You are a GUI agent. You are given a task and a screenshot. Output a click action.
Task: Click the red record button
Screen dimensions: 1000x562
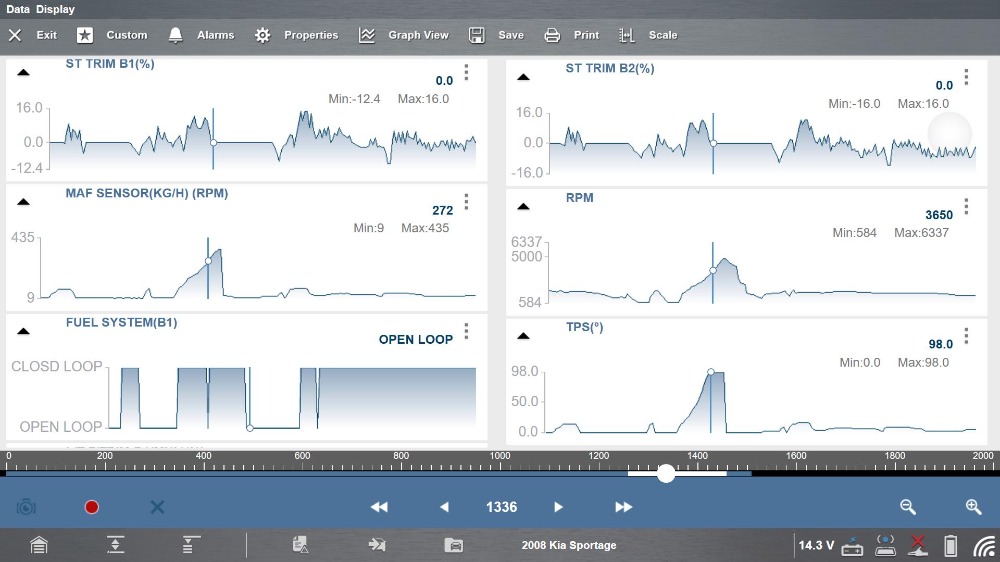click(x=92, y=507)
